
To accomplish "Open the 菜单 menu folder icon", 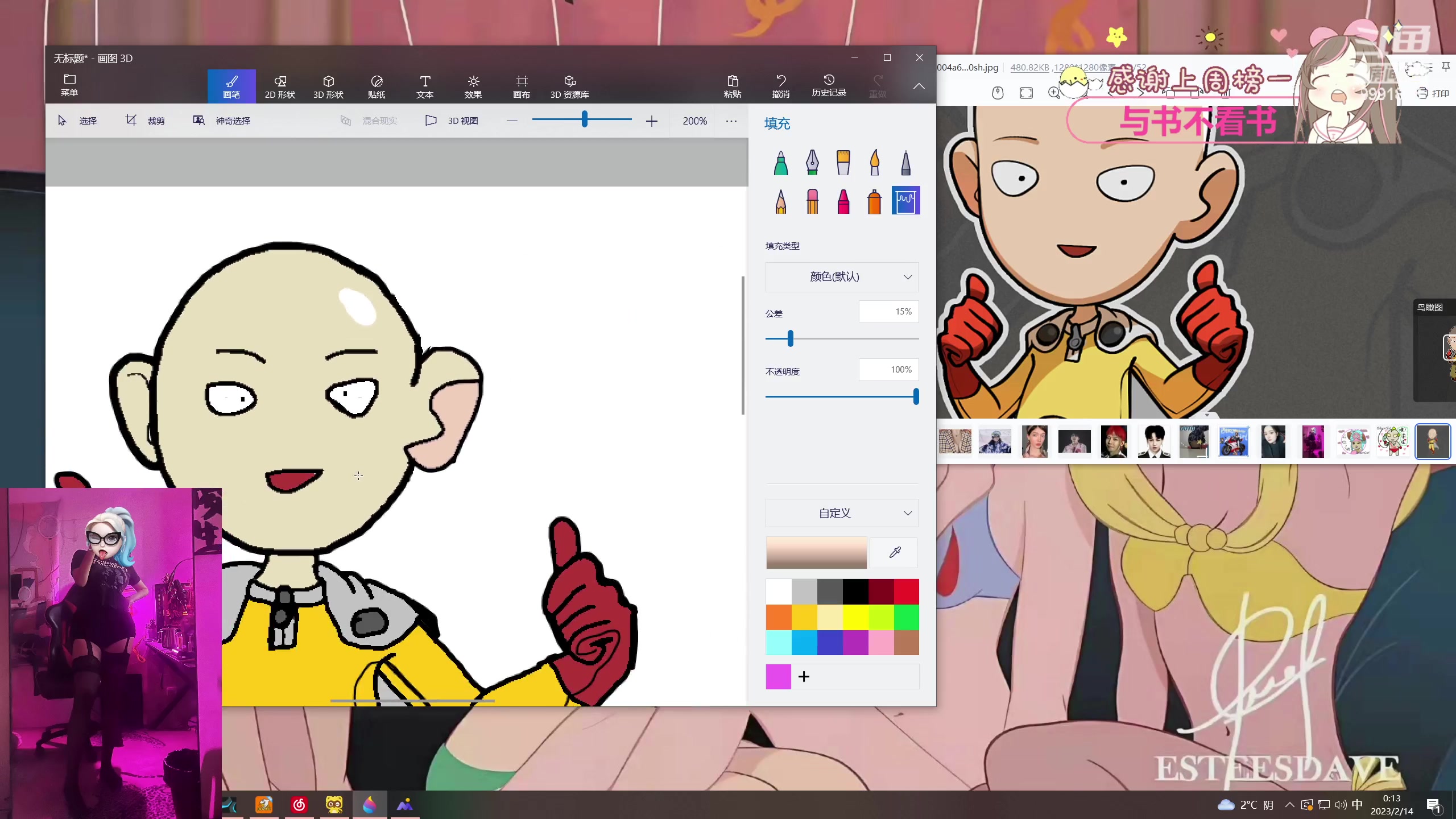I will click(x=69, y=85).
